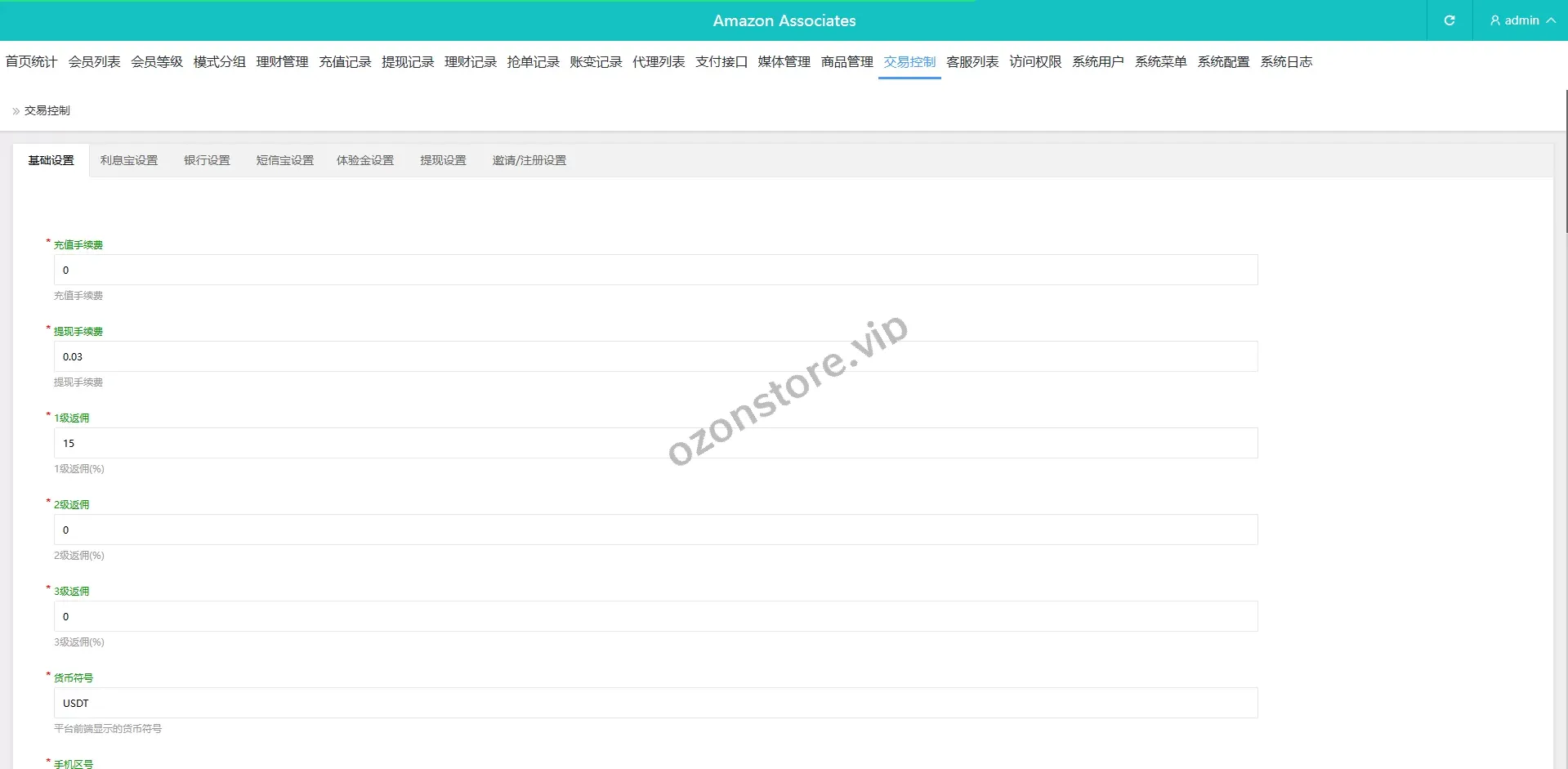This screenshot has height=769, width=1568.
Task: Switch to the 银行设置 tab
Action: [207, 161]
